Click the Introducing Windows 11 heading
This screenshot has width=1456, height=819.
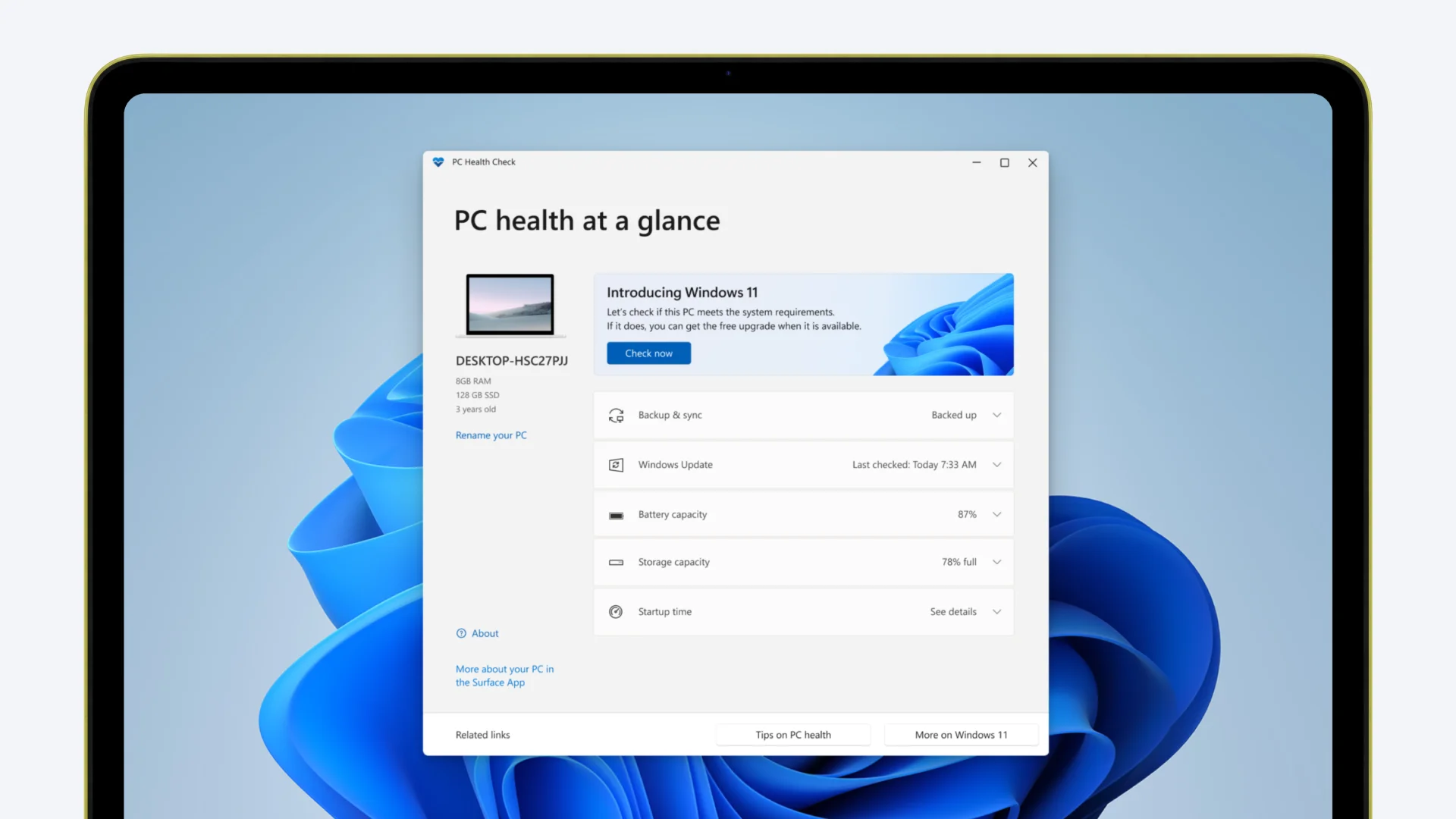pos(682,293)
